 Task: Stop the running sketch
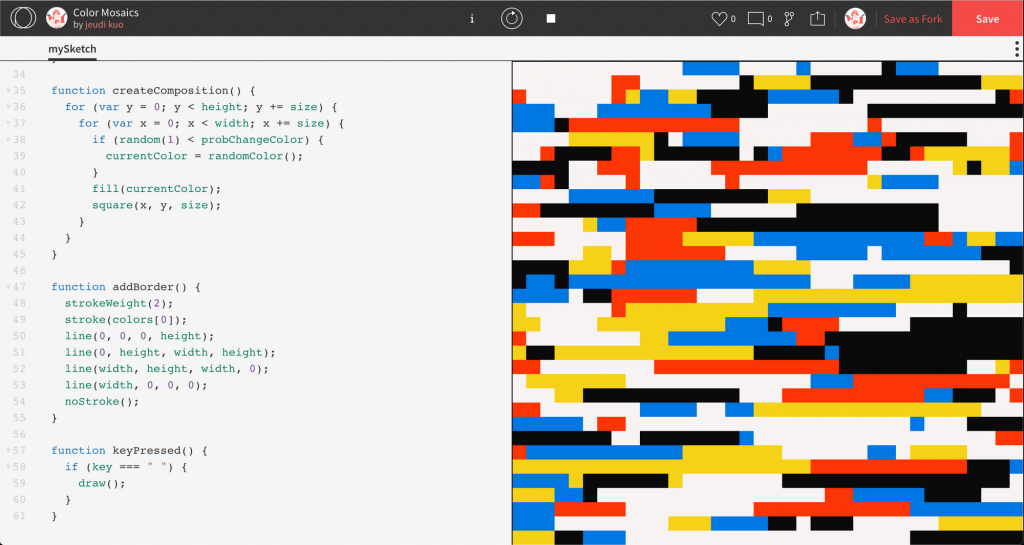tap(551, 19)
